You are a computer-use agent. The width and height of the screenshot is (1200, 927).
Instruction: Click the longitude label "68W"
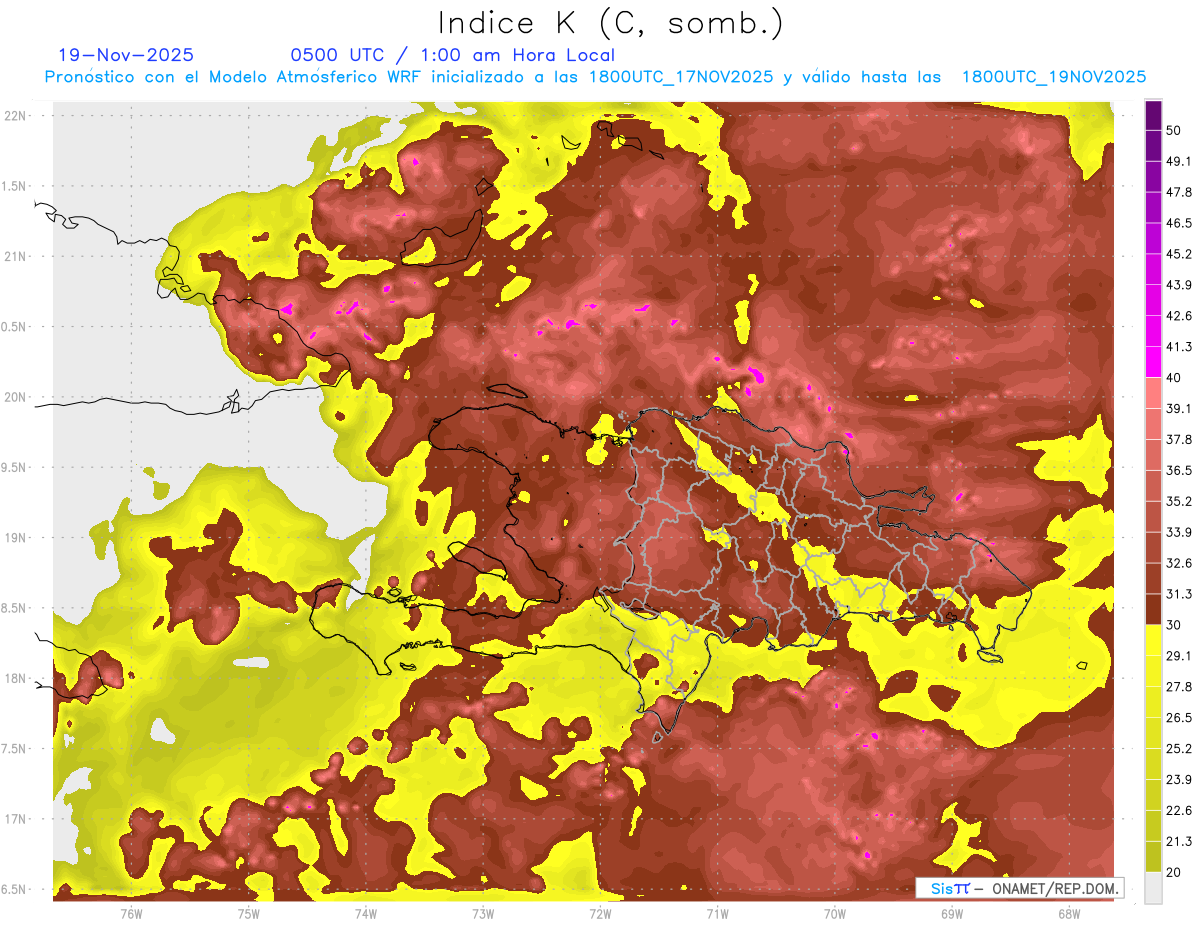point(1068,913)
